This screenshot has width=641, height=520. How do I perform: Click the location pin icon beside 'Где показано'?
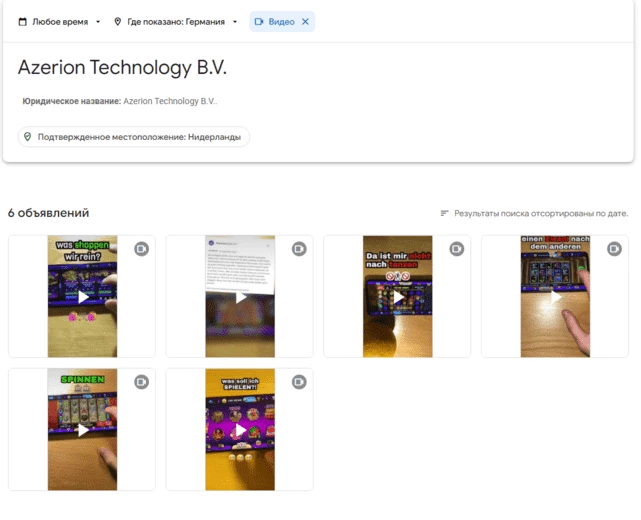click(117, 22)
